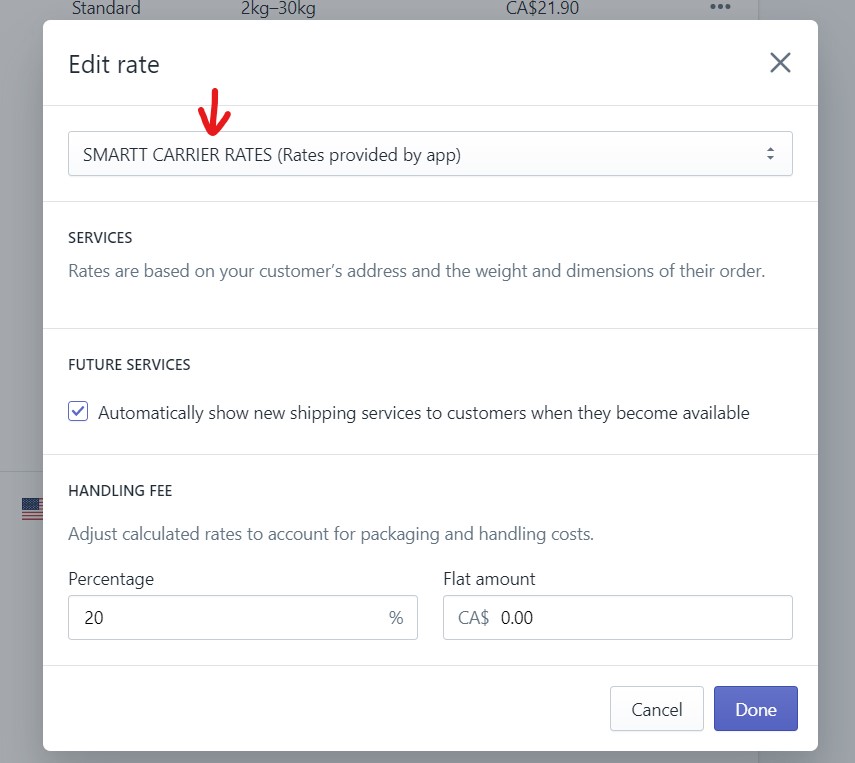Viewport: 855px width, 763px height.
Task: Open the three-dot menu for Standard rate
Action: (720, 9)
